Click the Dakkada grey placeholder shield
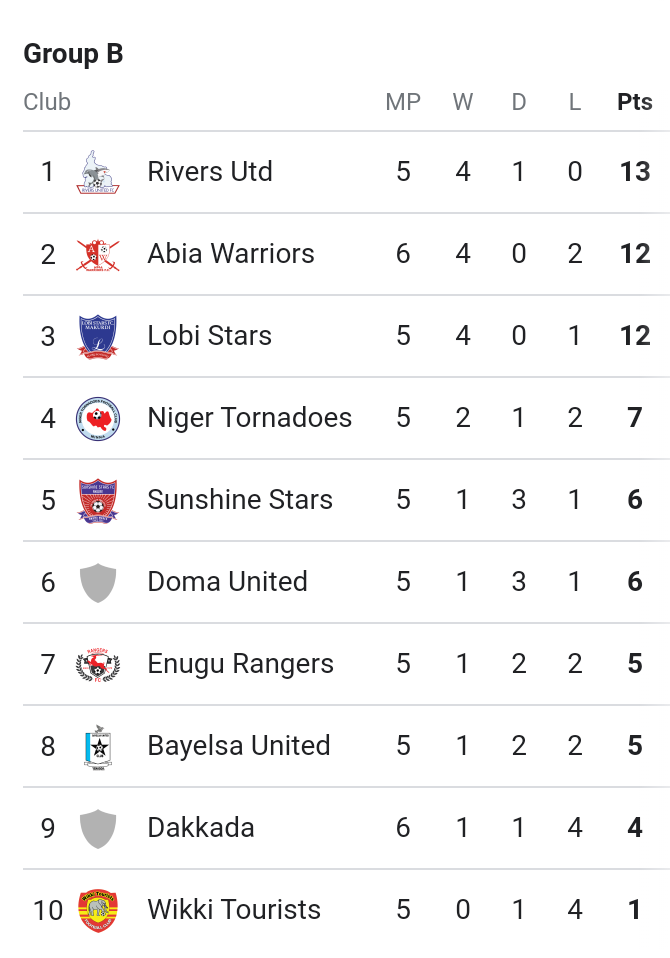This screenshot has height=958, width=670. [98, 829]
